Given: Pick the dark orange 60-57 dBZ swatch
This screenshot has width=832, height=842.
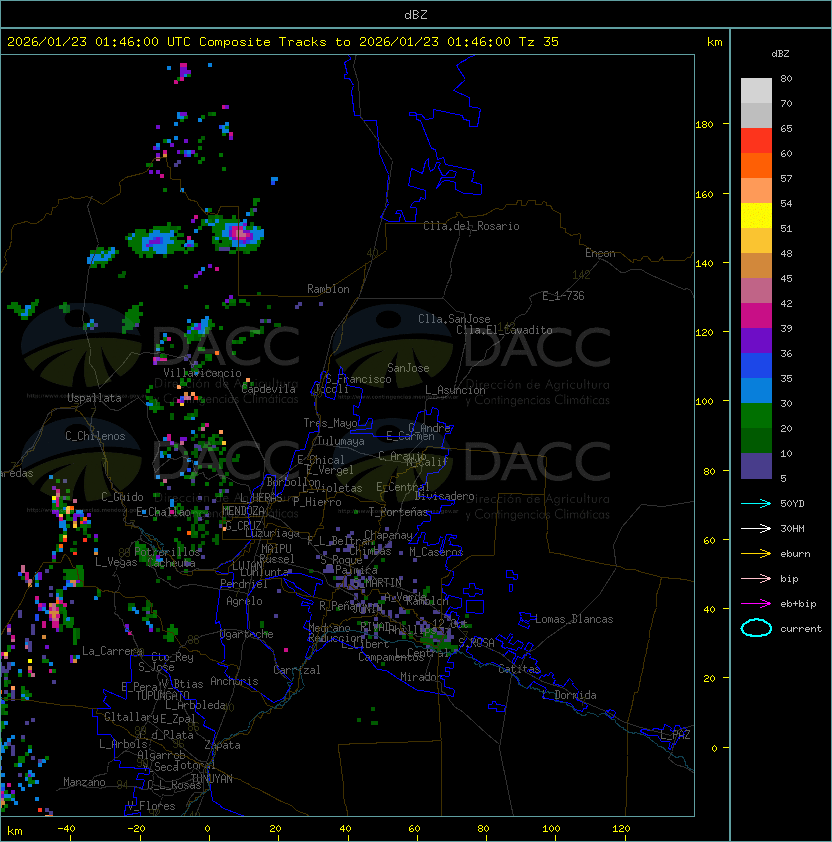Looking at the screenshot, I should (x=756, y=165).
